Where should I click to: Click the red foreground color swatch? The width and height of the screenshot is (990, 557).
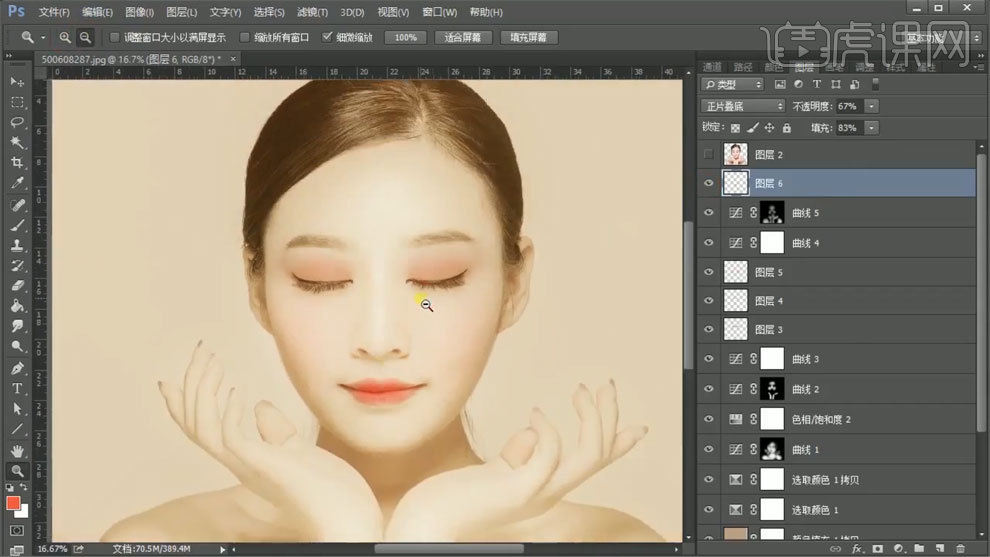click(14, 502)
